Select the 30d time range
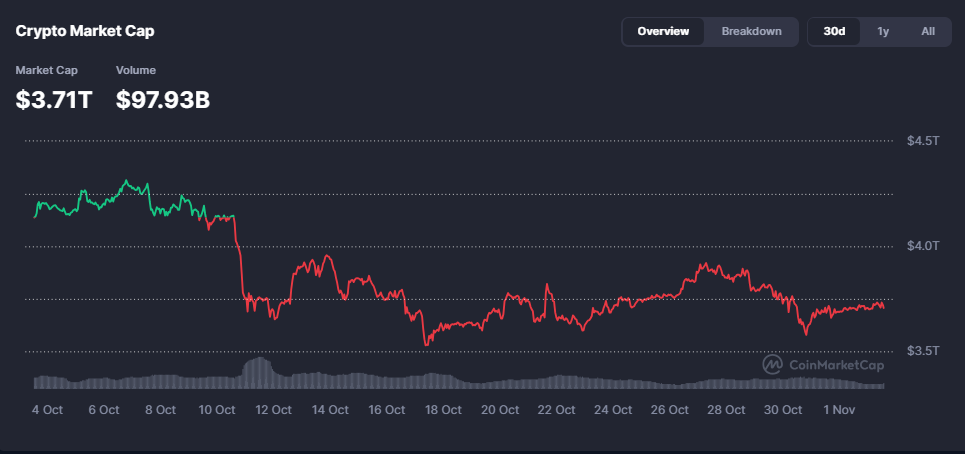Image resolution: width=965 pixels, height=454 pixels. coord(834,31)
